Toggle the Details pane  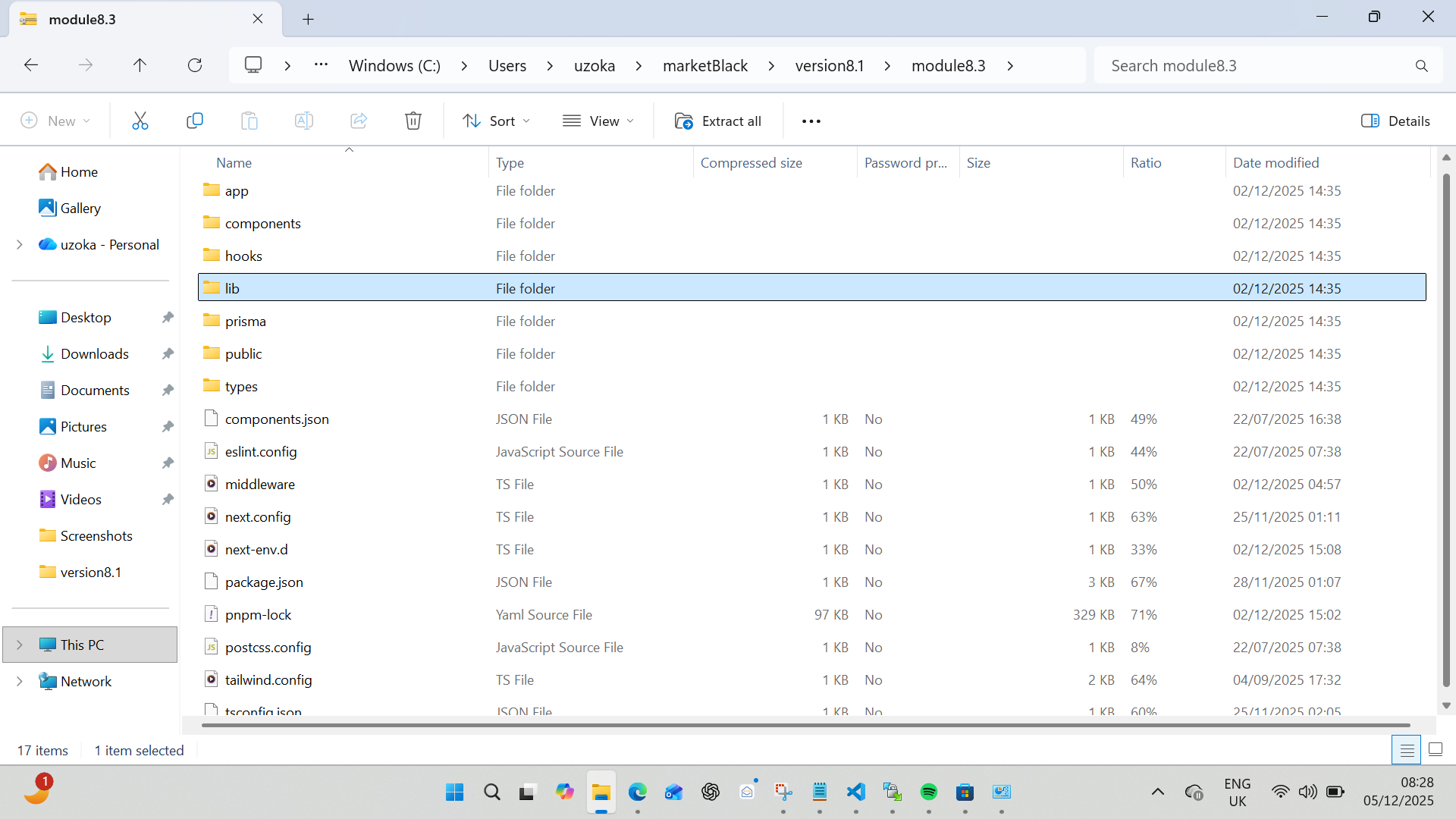1395,121
